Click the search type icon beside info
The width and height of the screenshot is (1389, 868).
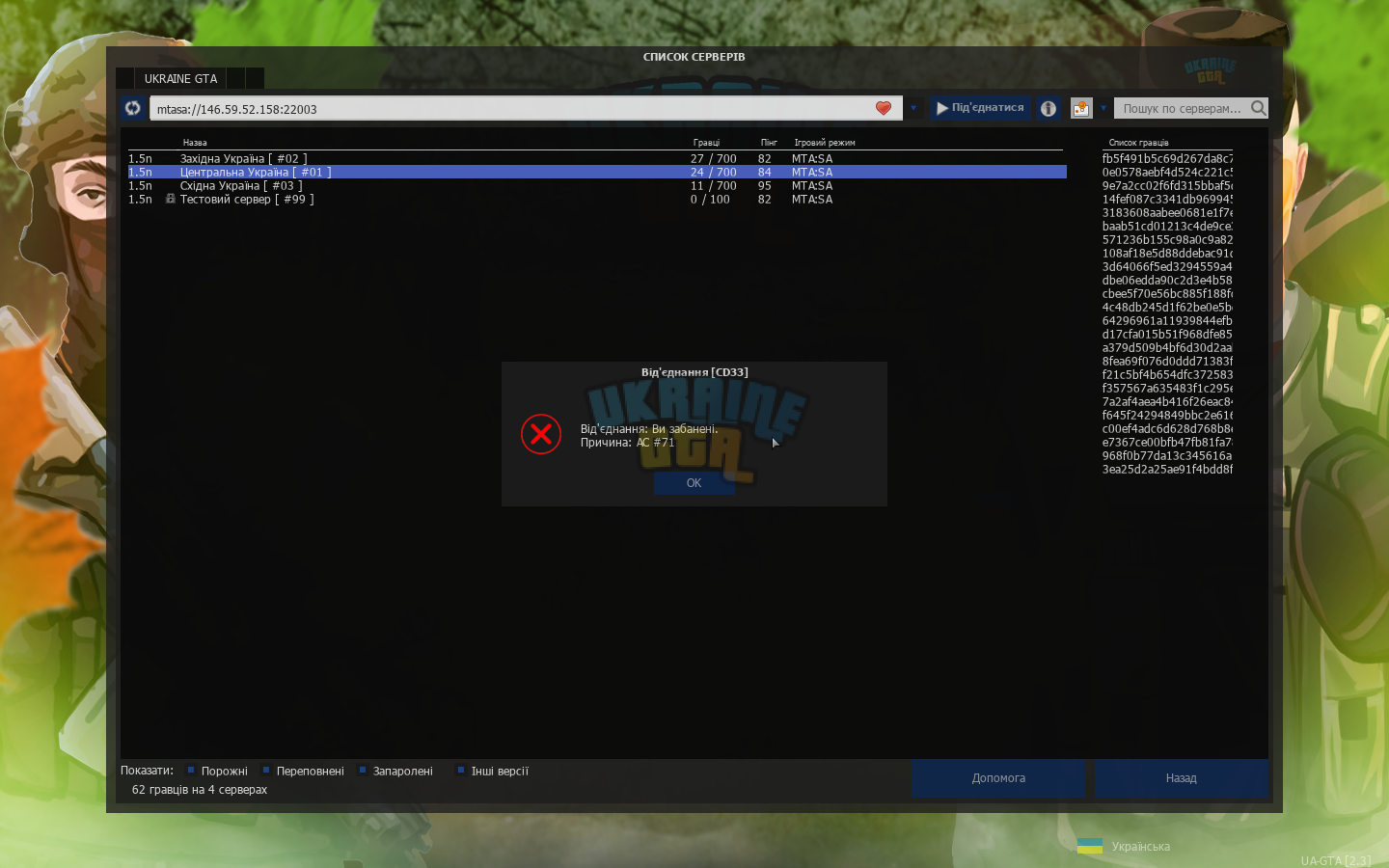1081,108
